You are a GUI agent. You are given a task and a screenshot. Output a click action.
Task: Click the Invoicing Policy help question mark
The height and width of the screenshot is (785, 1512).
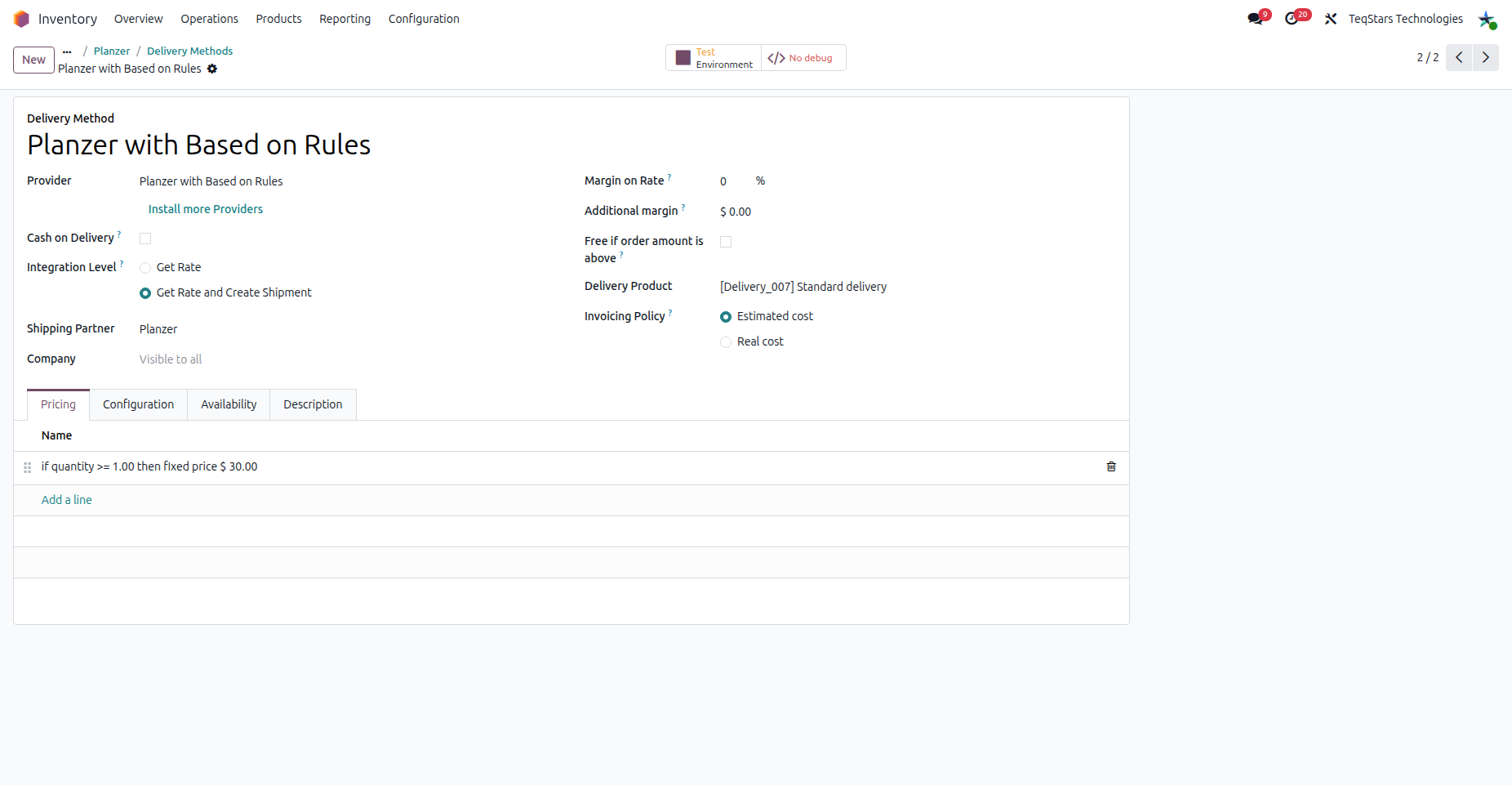click(x=670, y=312)
